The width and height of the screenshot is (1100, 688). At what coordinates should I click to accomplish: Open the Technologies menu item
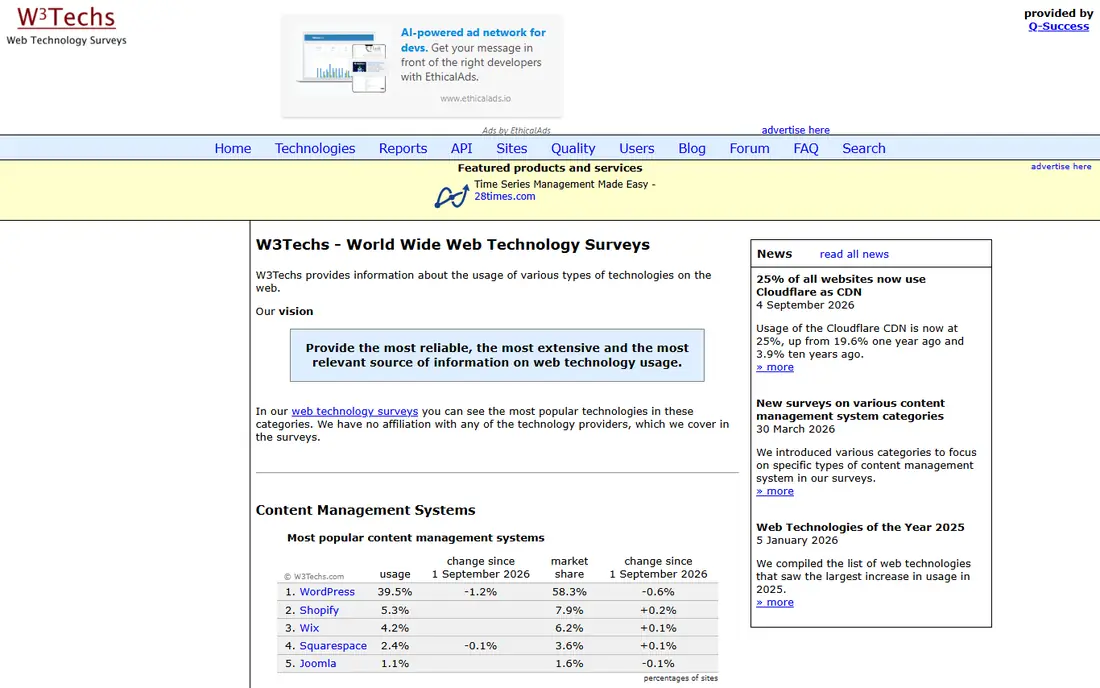tap(315, 149)
